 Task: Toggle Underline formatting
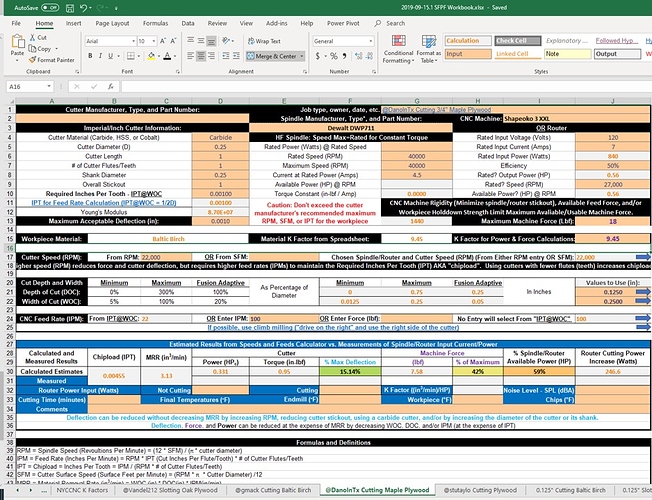(x=110, y=56)
